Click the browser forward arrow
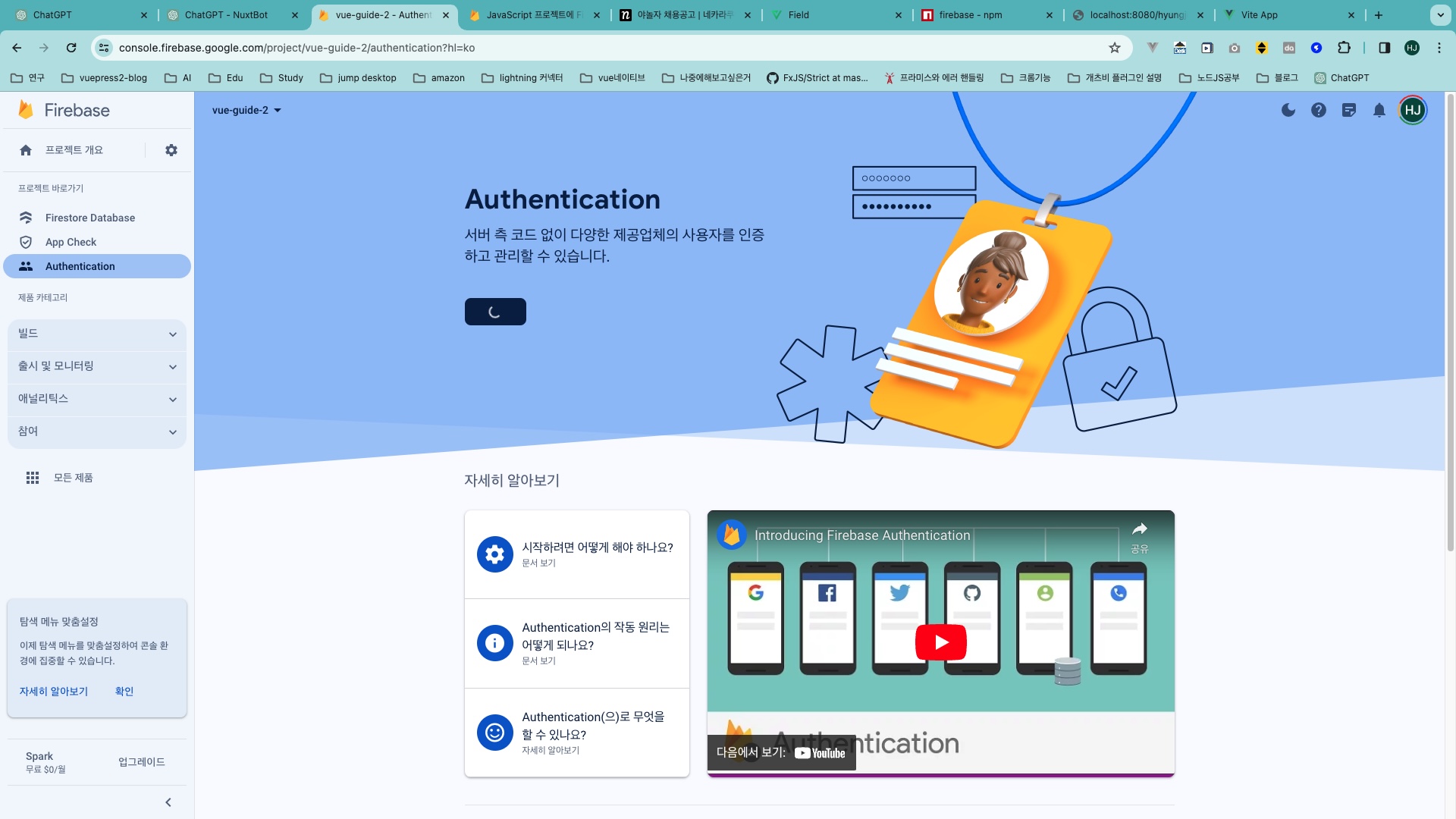This screenshot has width=1456, height=819. pyautogui.click(x=44, y=48)
